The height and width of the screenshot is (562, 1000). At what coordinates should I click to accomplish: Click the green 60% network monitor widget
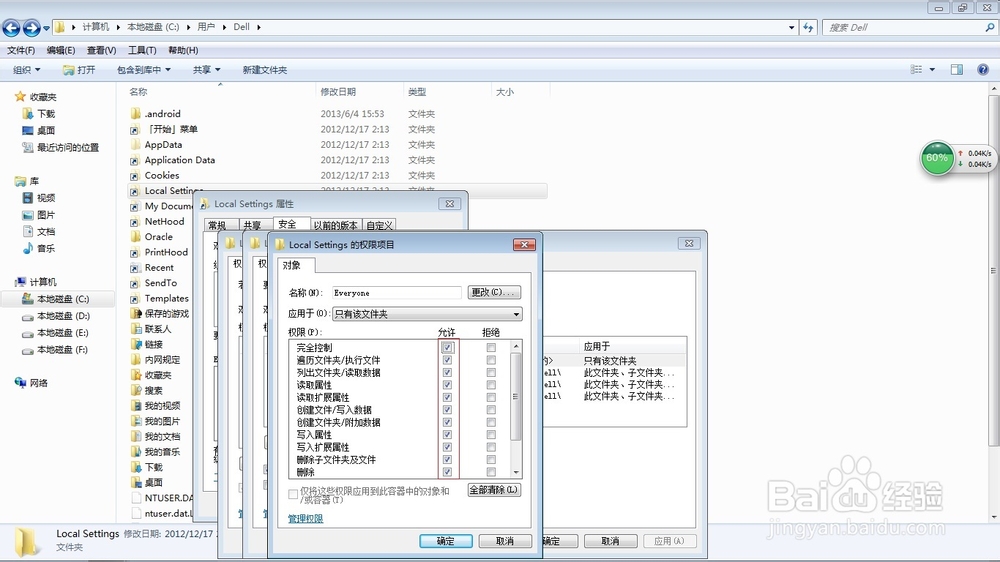tap(936, 158)
